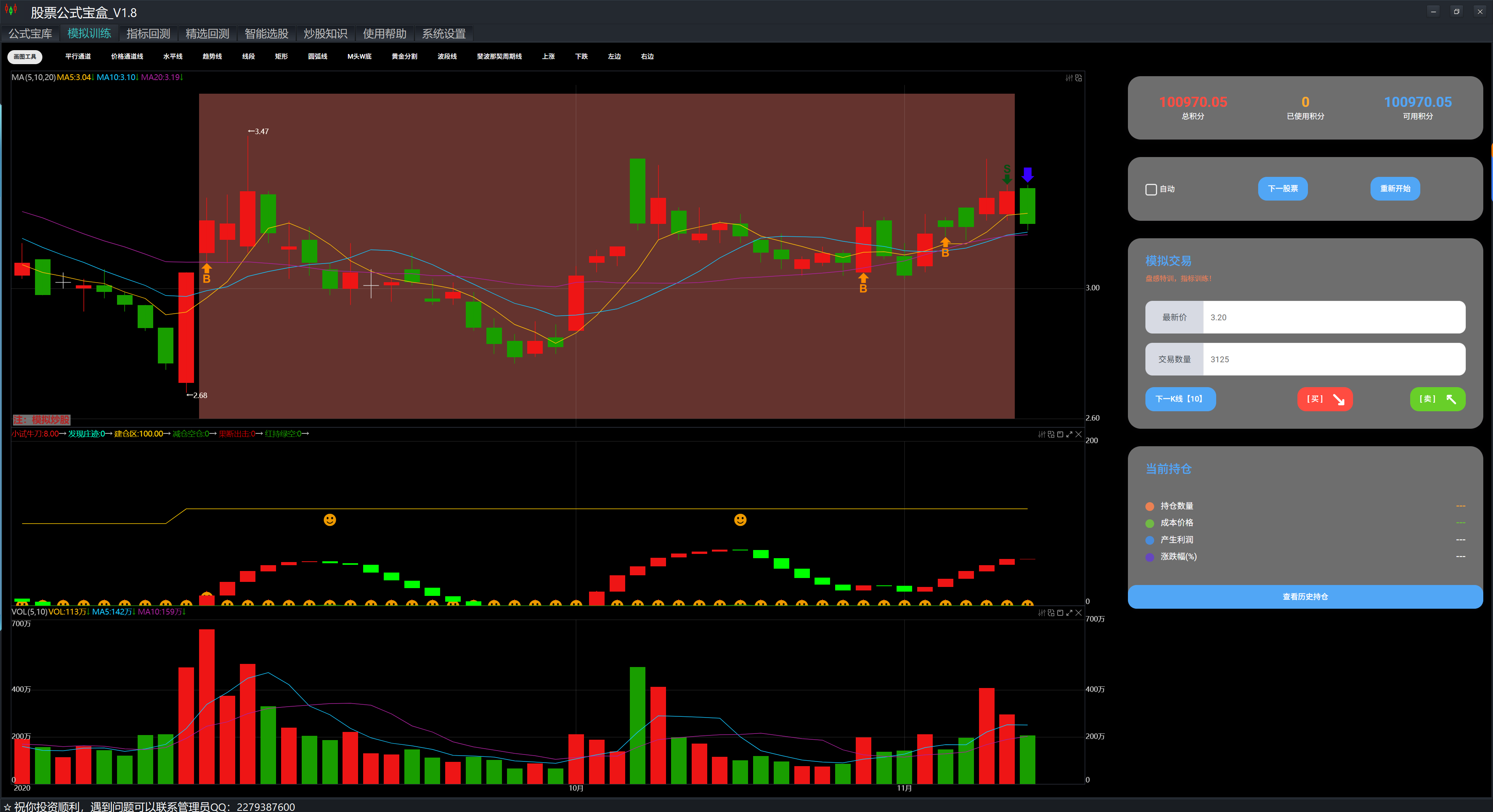Viewport: 1493px width, 812px height.
Task: Choose the 斐波那契周期线 tool
Action: 499,56
